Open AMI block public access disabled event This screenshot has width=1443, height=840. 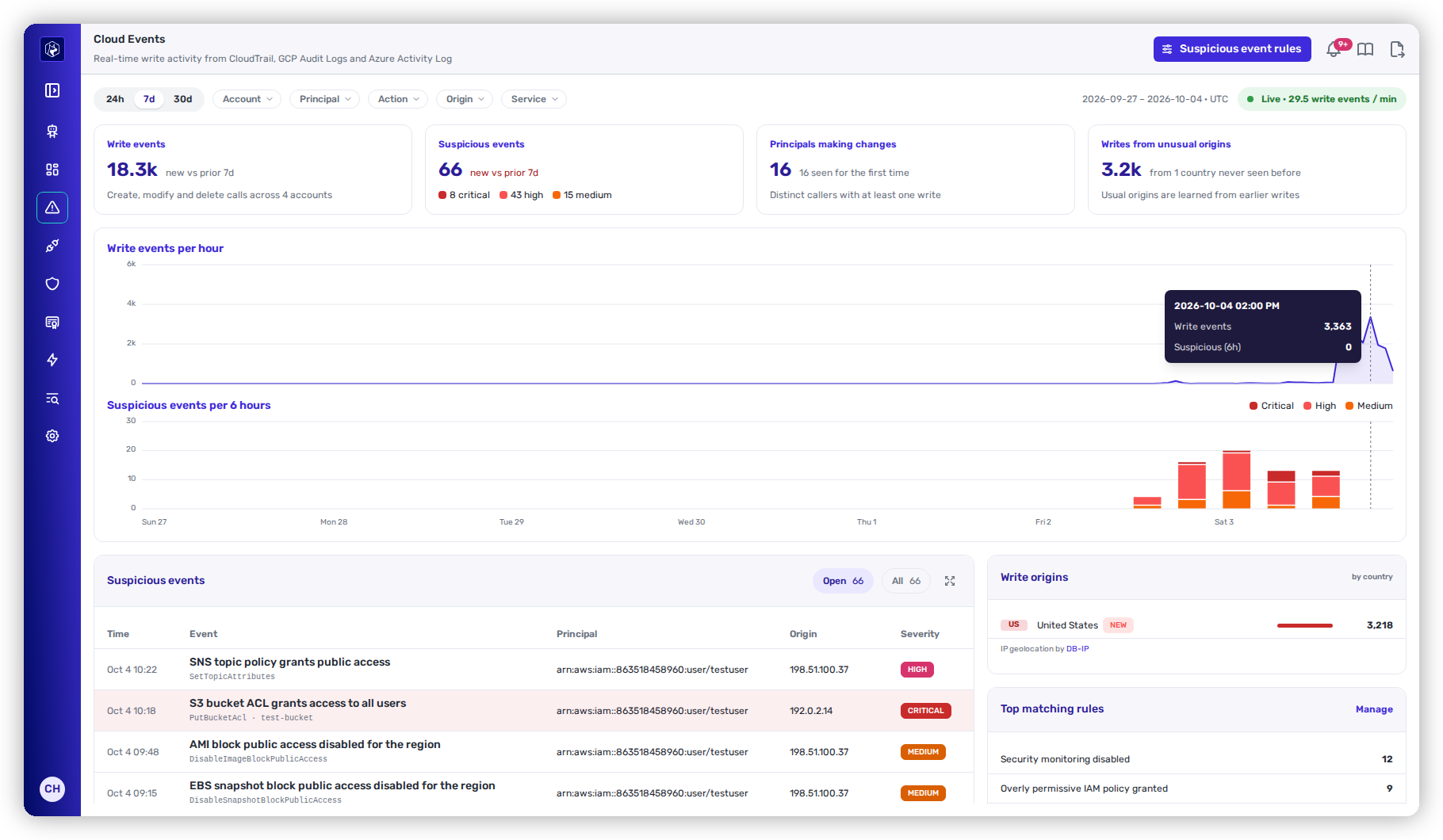coord(534,752)
